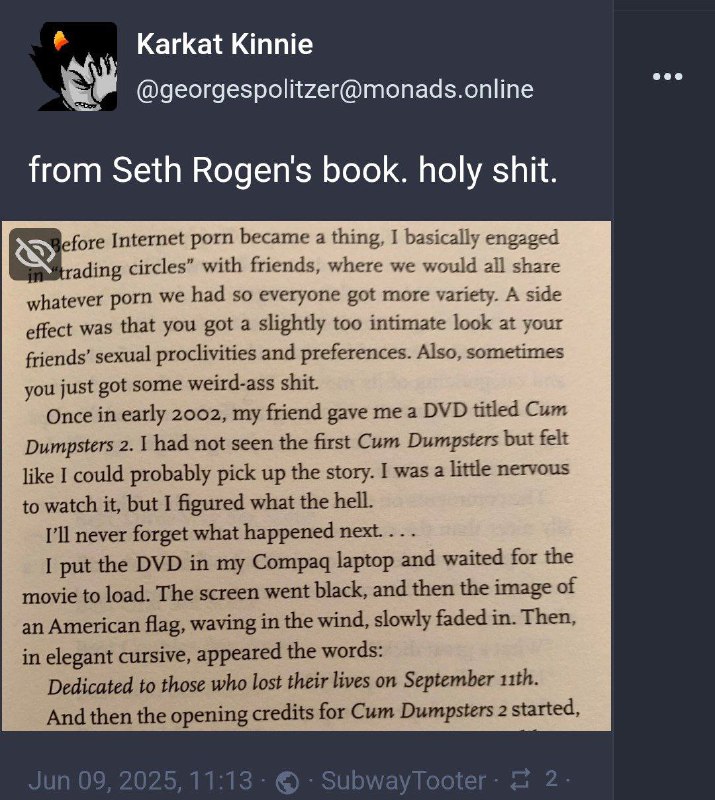Open the Karkat Kinnie display name profile
Screen dimensions: 715x800
(225, 44)
